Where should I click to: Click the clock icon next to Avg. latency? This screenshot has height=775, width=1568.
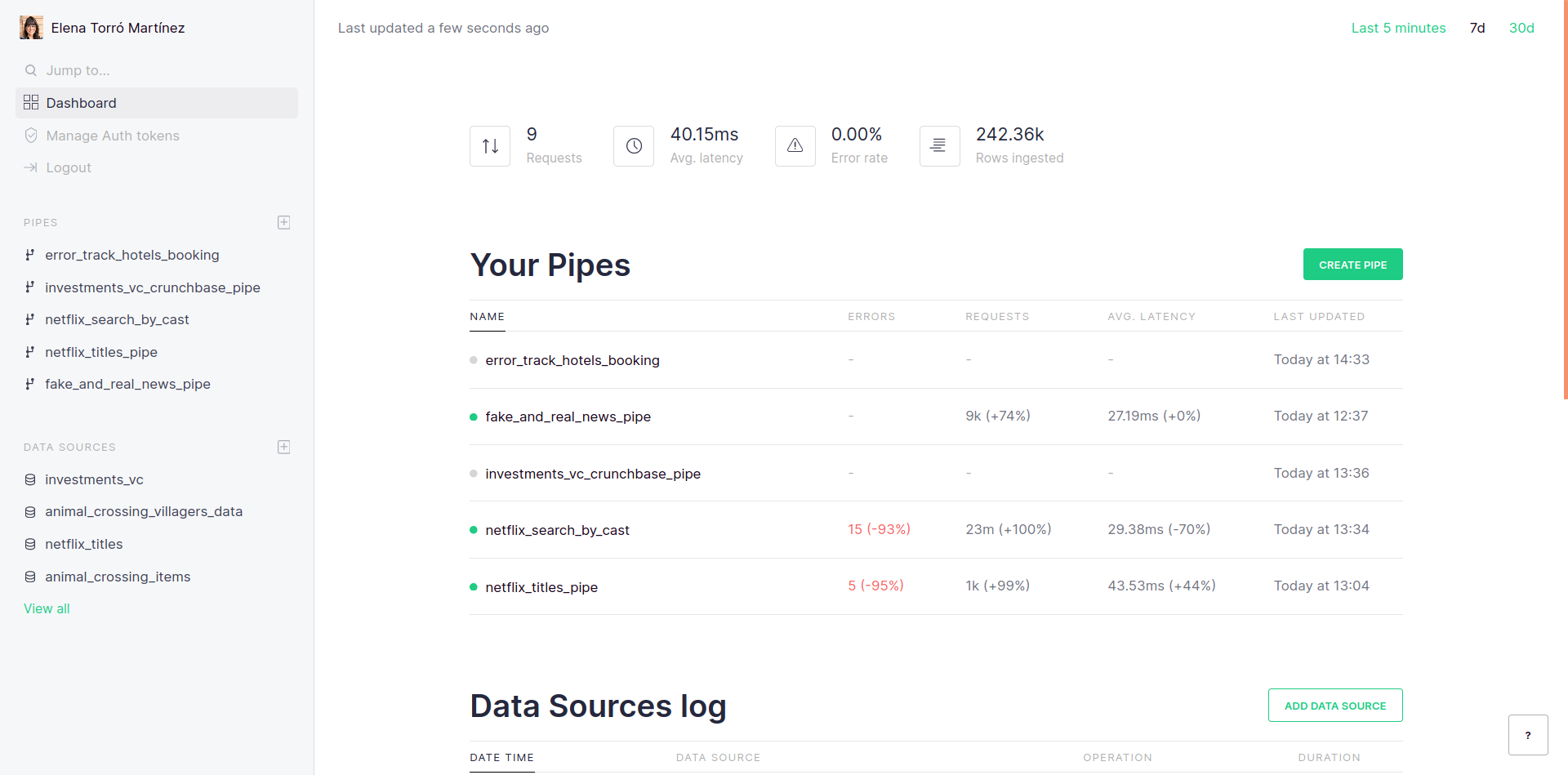634,146
